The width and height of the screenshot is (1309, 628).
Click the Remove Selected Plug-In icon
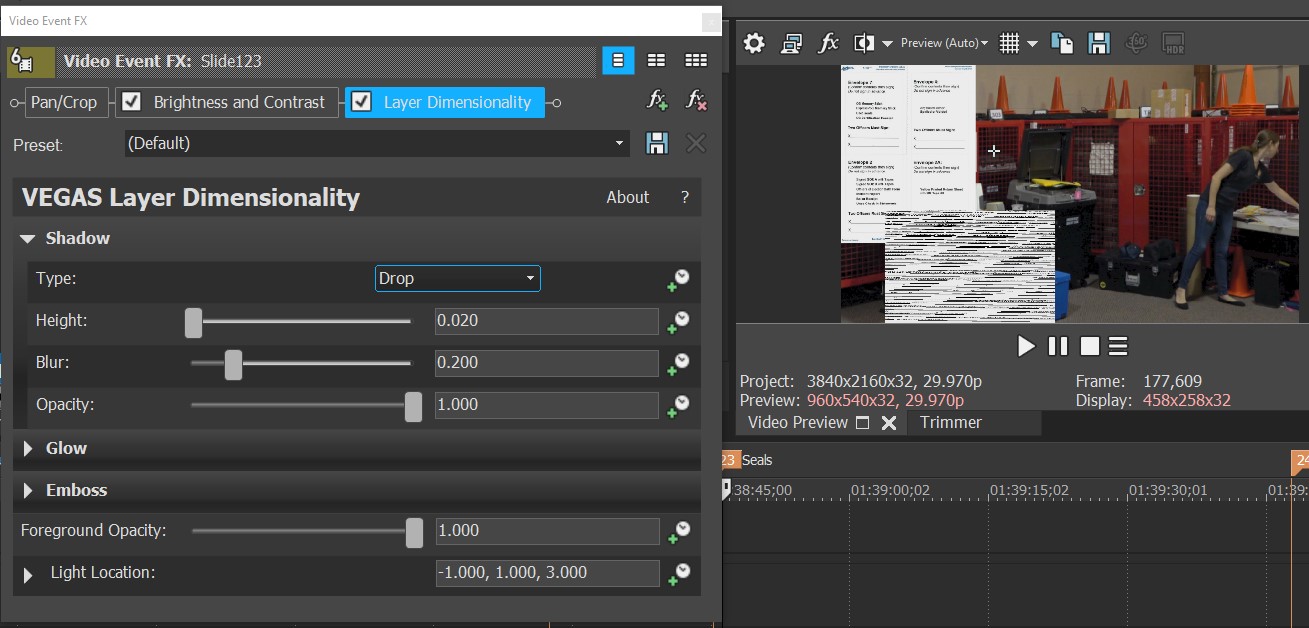tap(696, 100)
